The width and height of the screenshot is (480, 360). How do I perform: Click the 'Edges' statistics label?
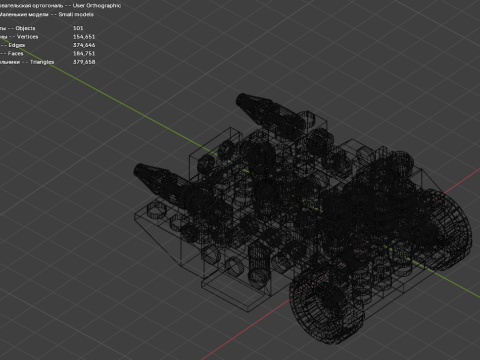[17, 45]
